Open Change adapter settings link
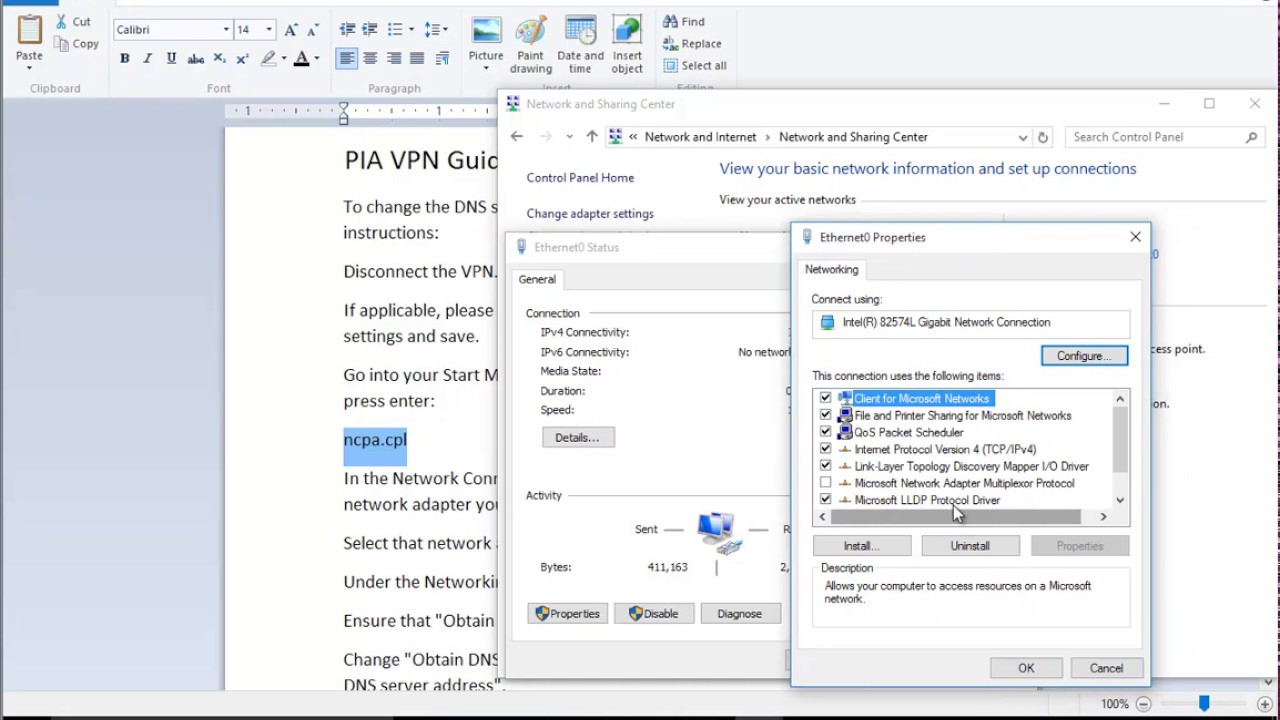Image resolution: width=1280 pixels, height=720 pixels. [x=590, y=213]
